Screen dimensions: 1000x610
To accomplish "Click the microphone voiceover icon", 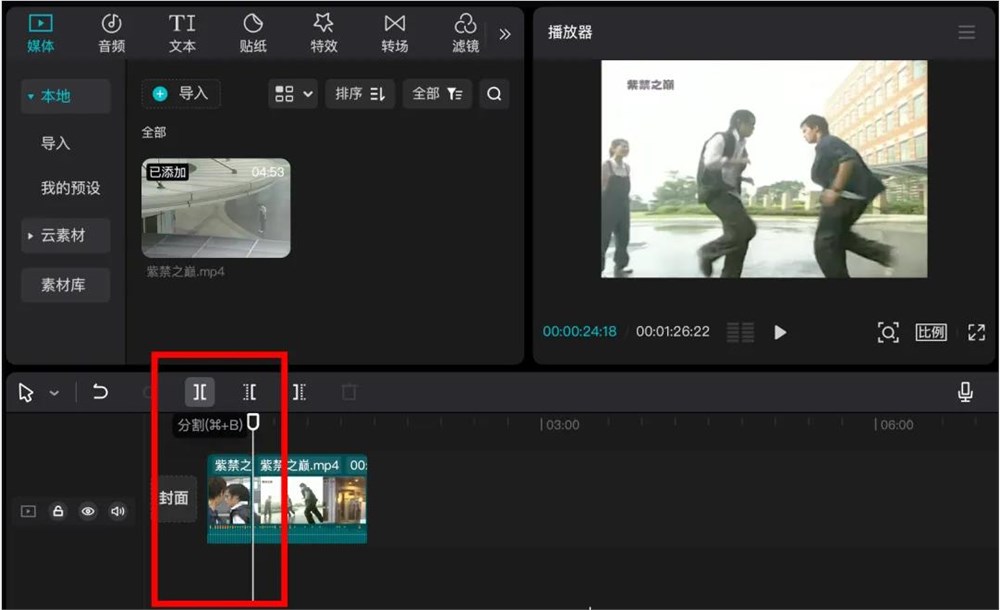I will pos(964,392).
